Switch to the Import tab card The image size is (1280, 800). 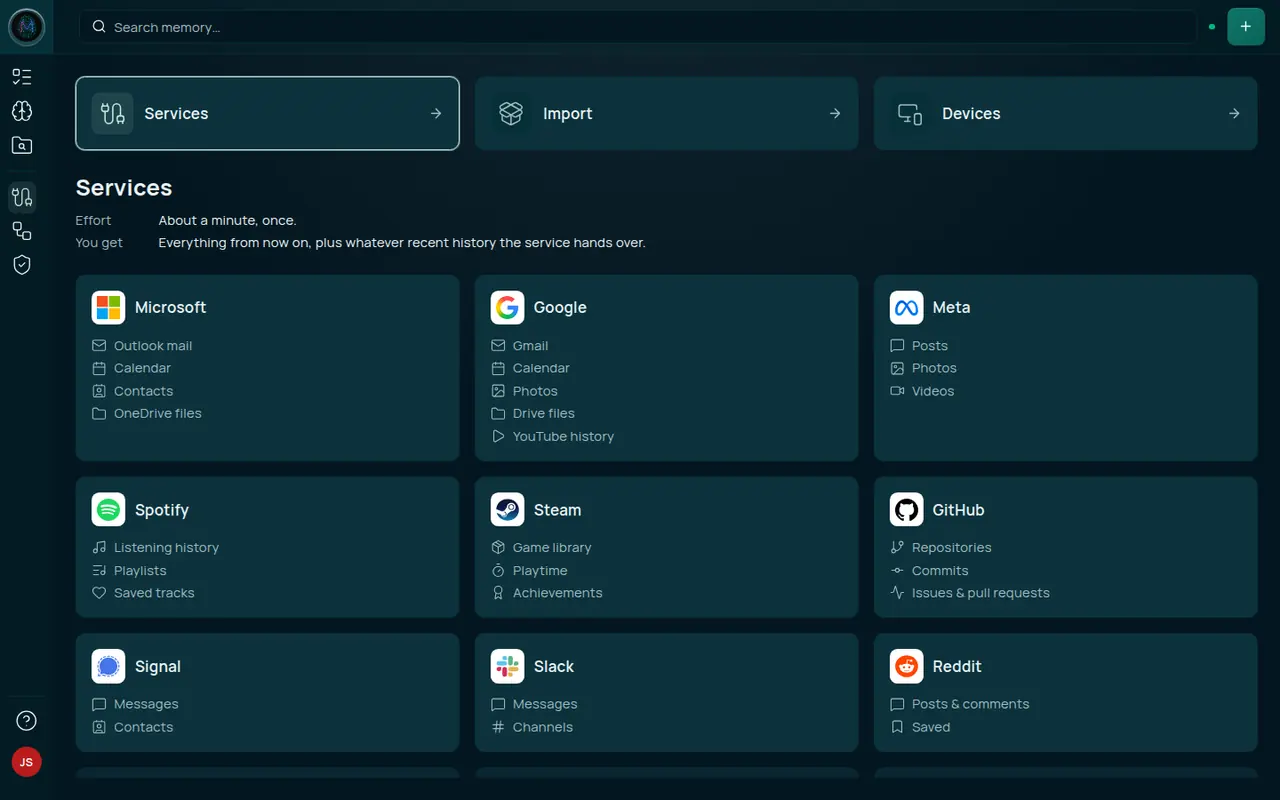(667, 114)
